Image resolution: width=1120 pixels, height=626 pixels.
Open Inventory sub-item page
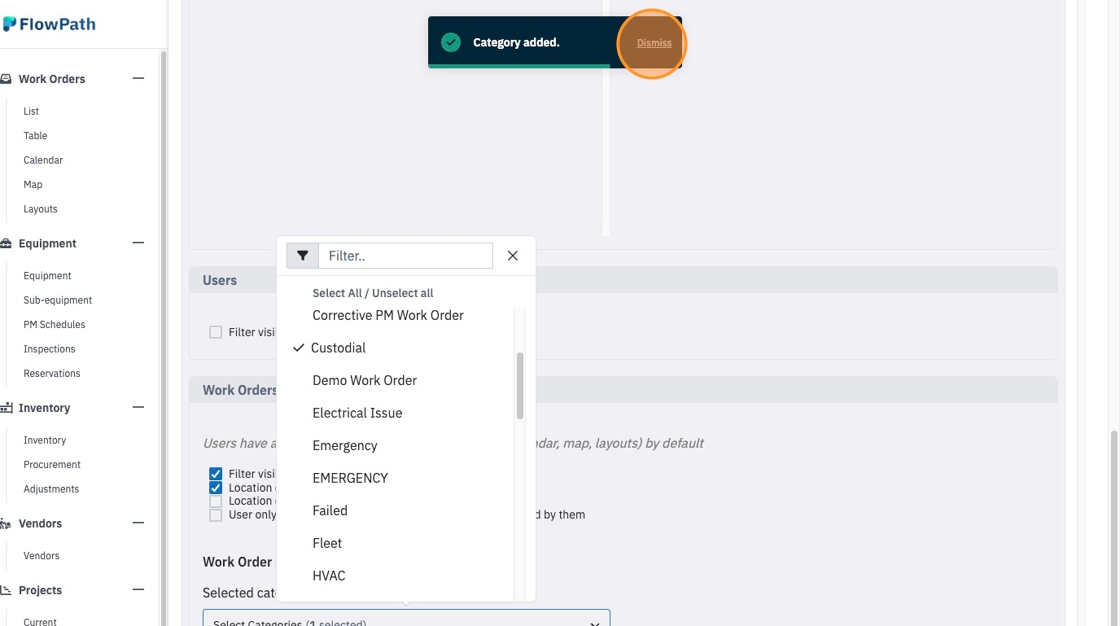click(44, 440)
